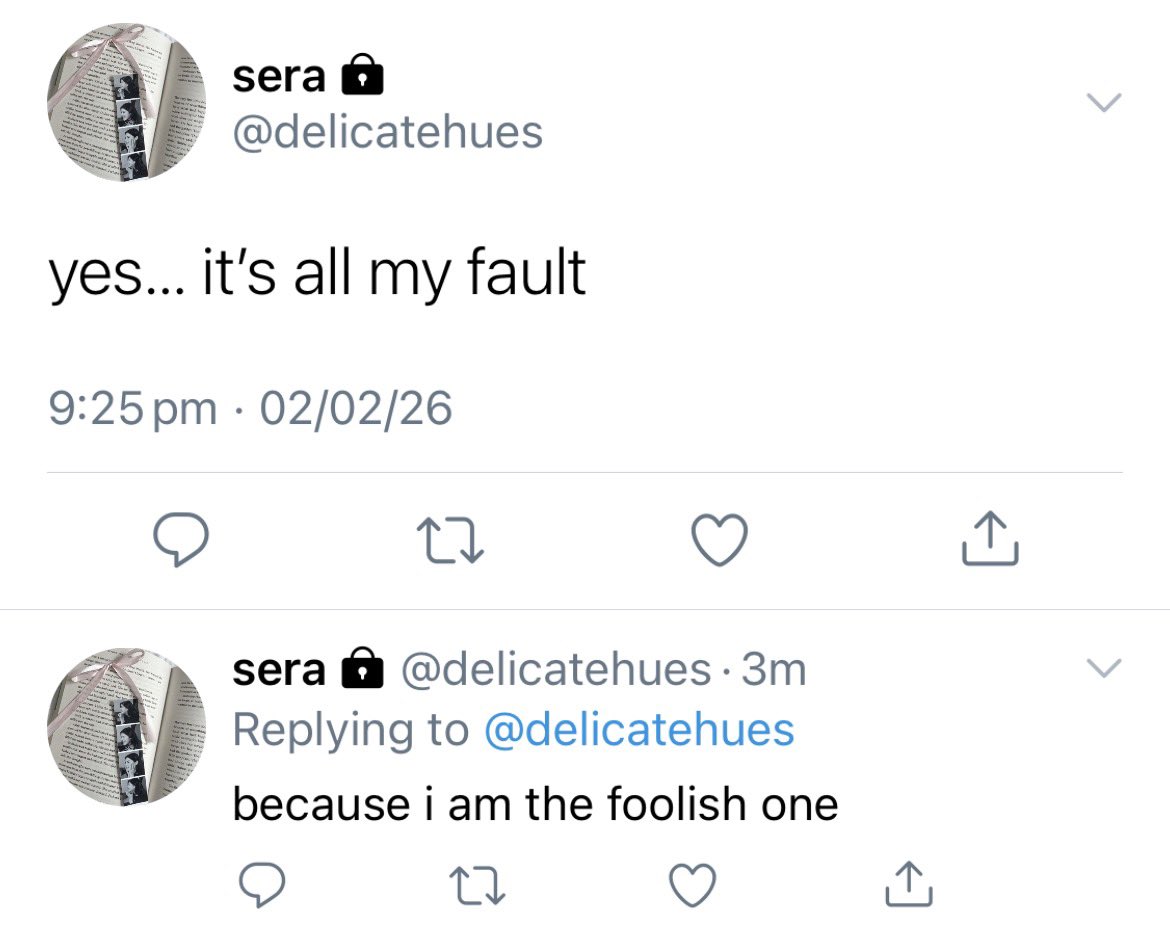Open the reply text 'because i am the foolish one'
This screenshot has height=932, width=1170.
pyautogui.click(x=535, y=804)
